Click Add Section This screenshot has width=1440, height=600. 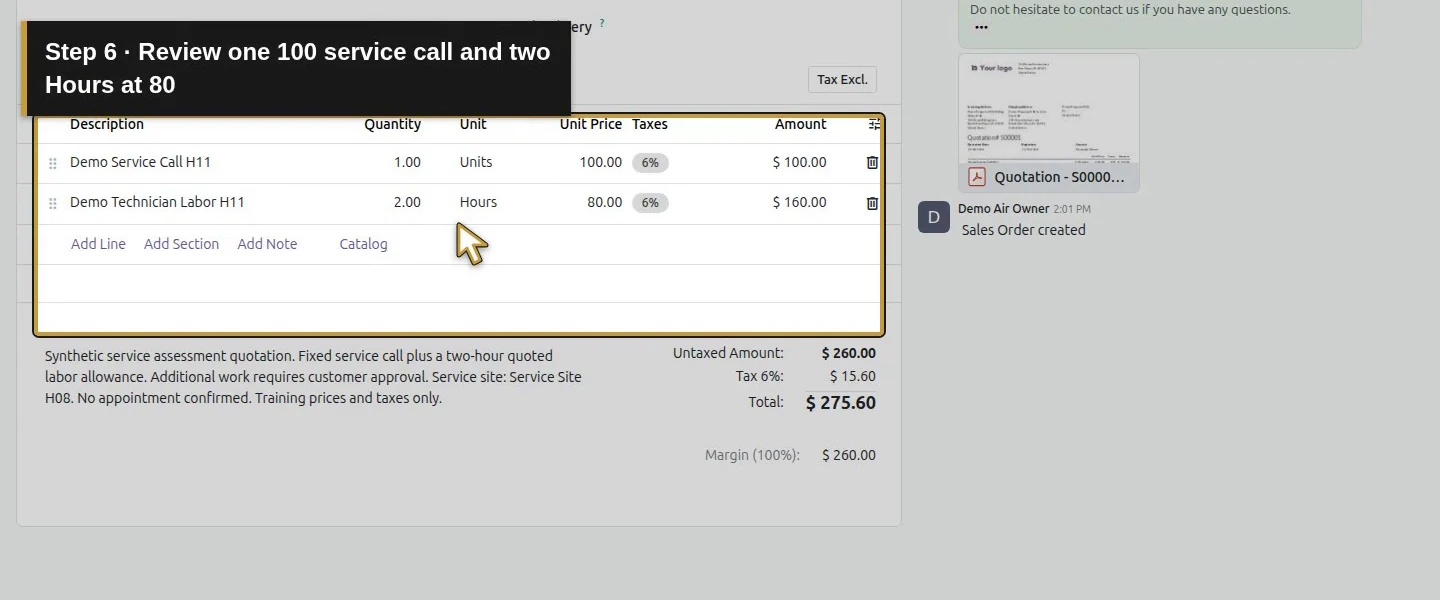point(181,244)
